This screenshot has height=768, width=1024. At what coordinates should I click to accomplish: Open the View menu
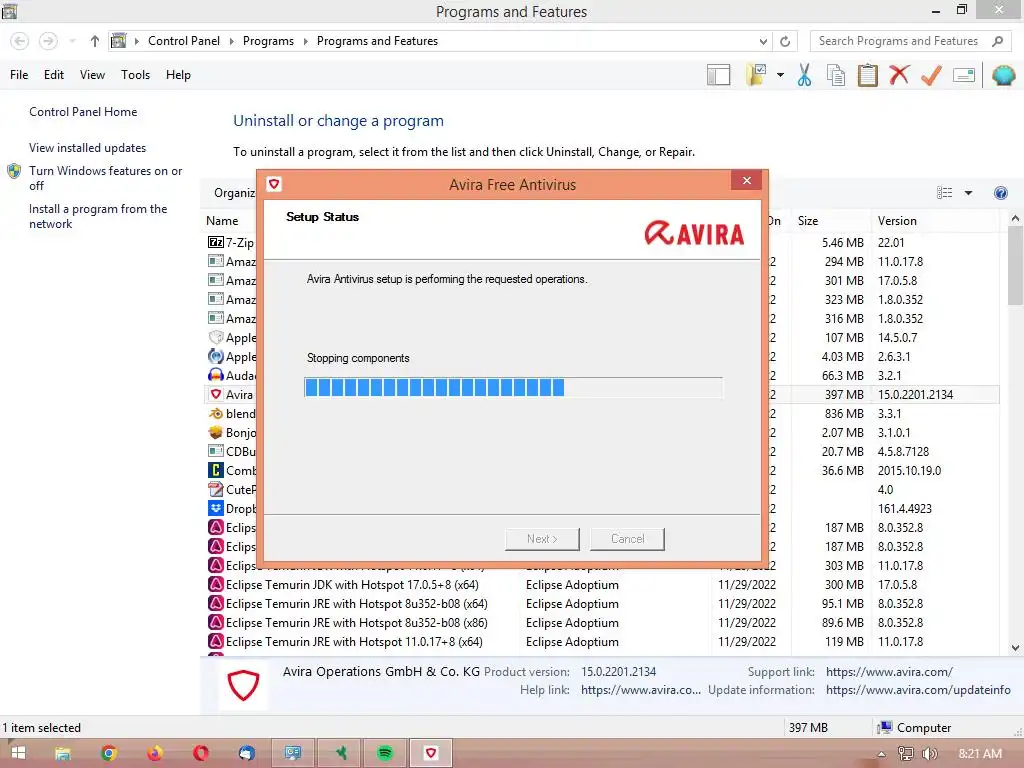(92, 75)
